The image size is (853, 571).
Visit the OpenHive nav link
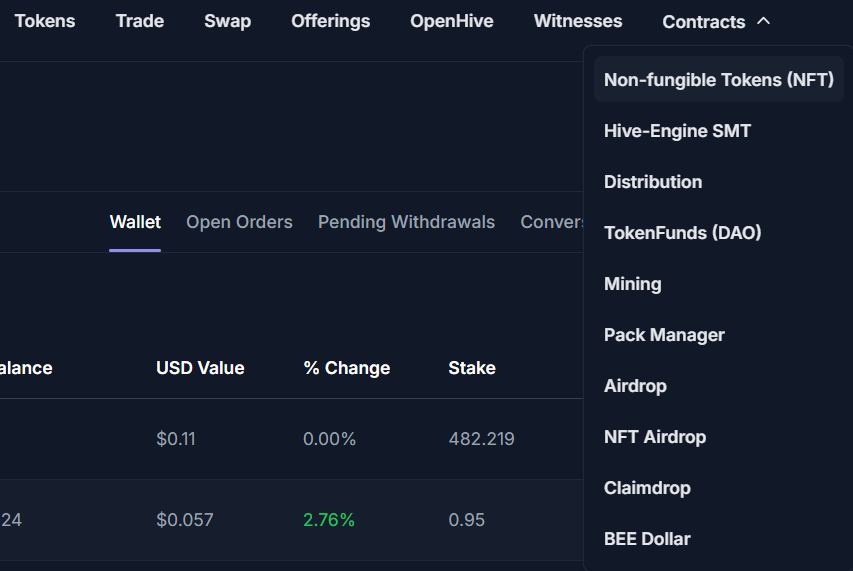tap(451, 21)
